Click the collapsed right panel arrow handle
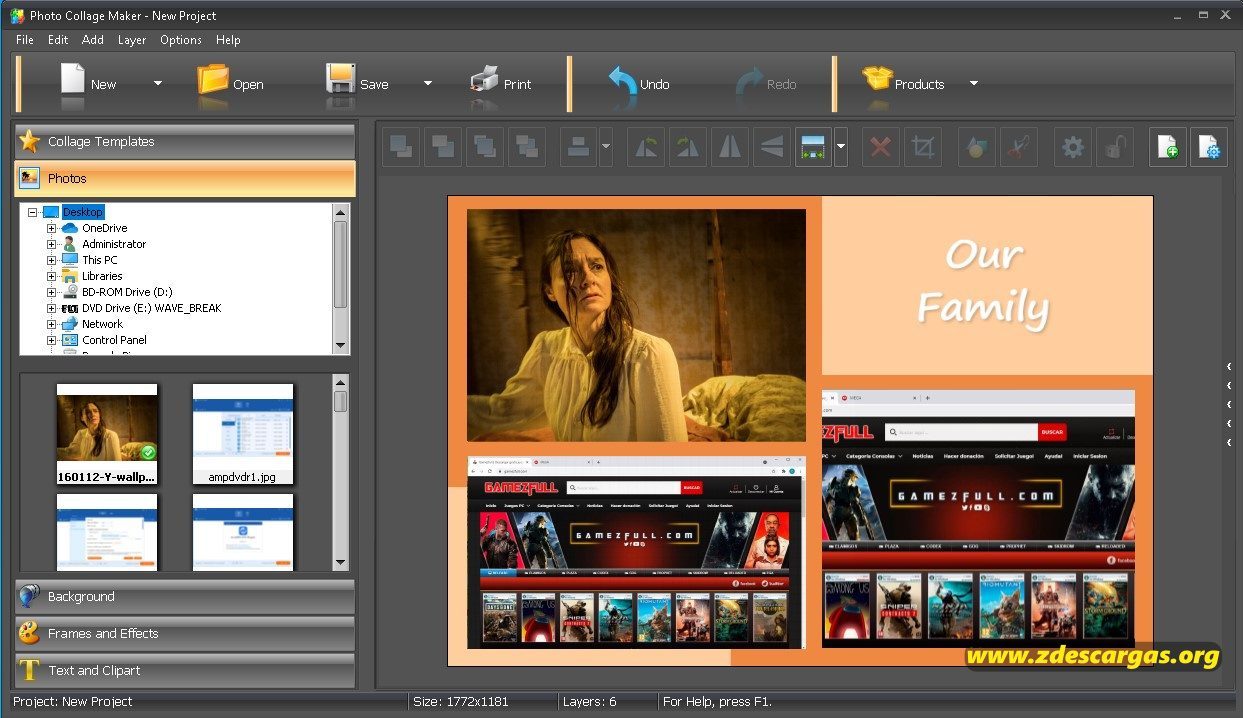The height and width of the screenshot is (718, 1243). coord(1231,405)
